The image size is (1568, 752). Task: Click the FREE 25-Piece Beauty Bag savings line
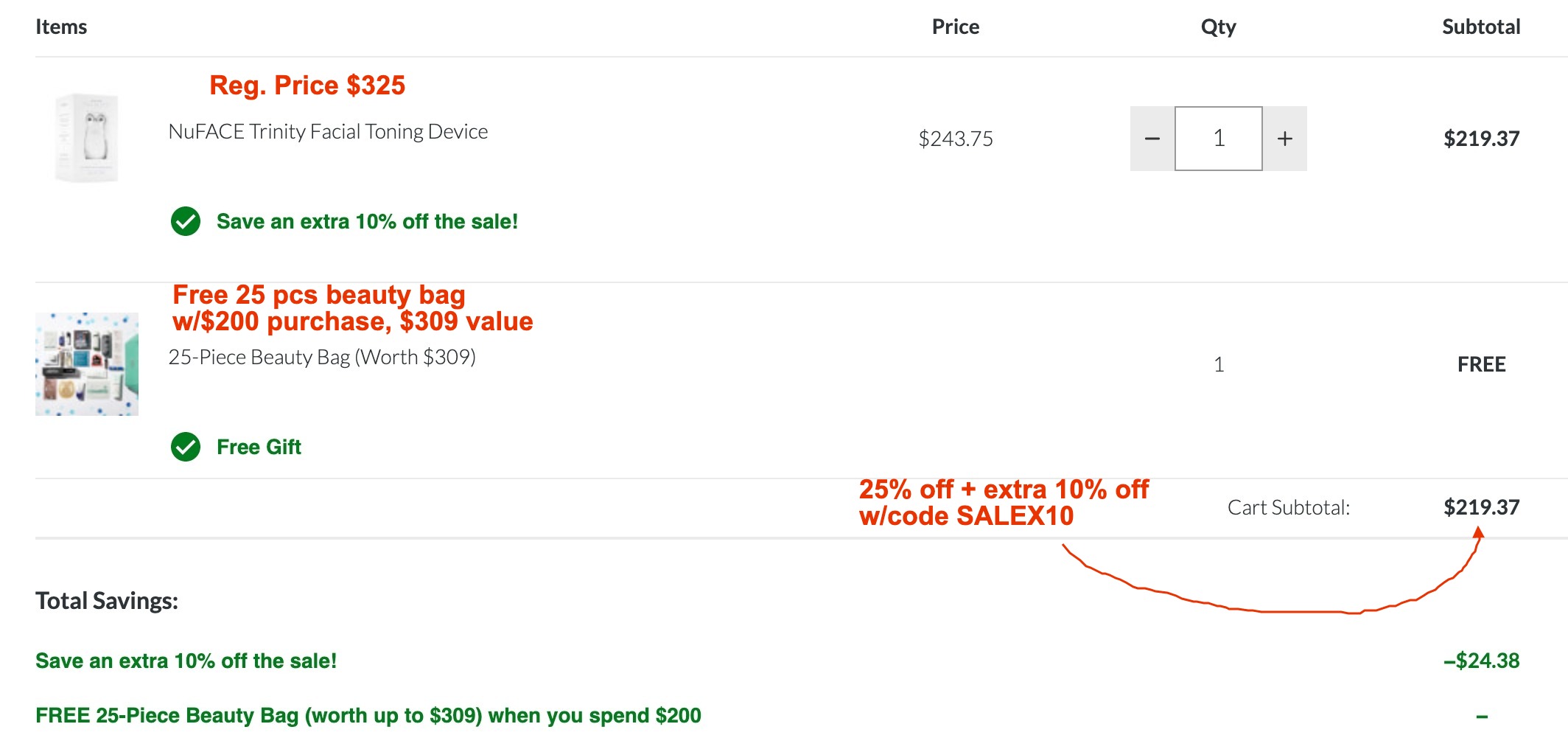(368, 715)
